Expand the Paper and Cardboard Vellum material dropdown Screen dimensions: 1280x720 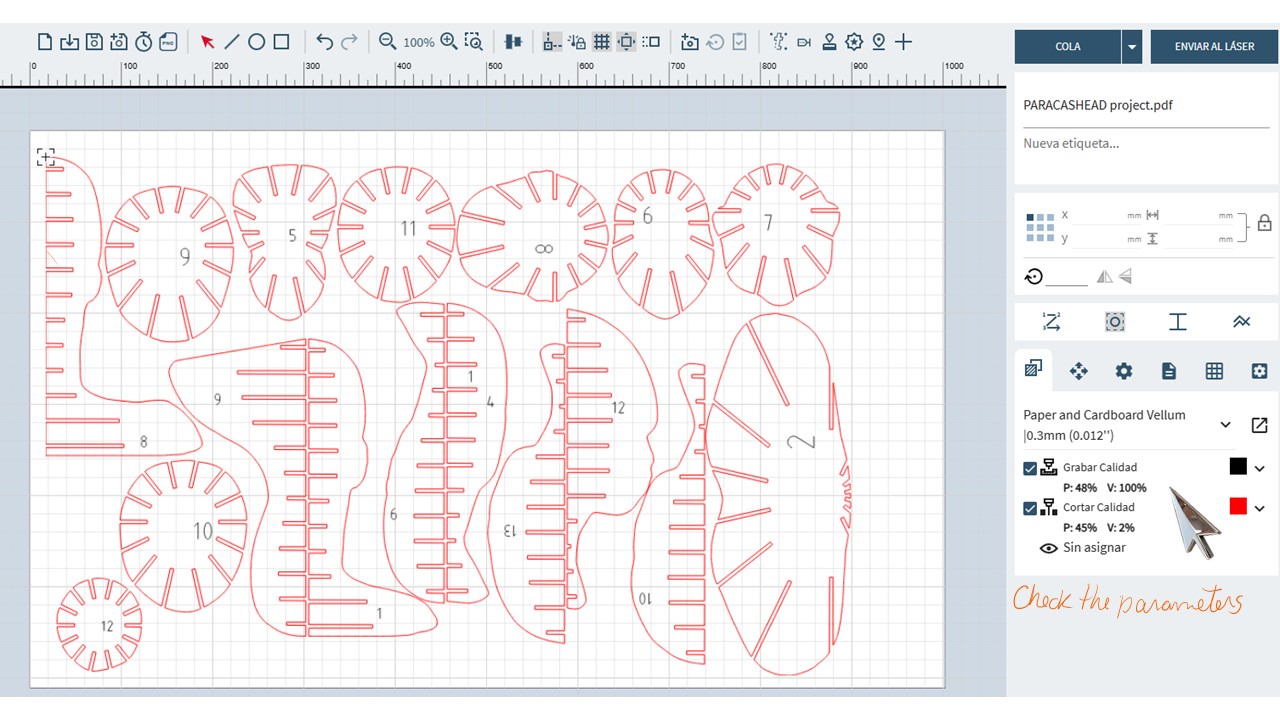(1226, 425)
